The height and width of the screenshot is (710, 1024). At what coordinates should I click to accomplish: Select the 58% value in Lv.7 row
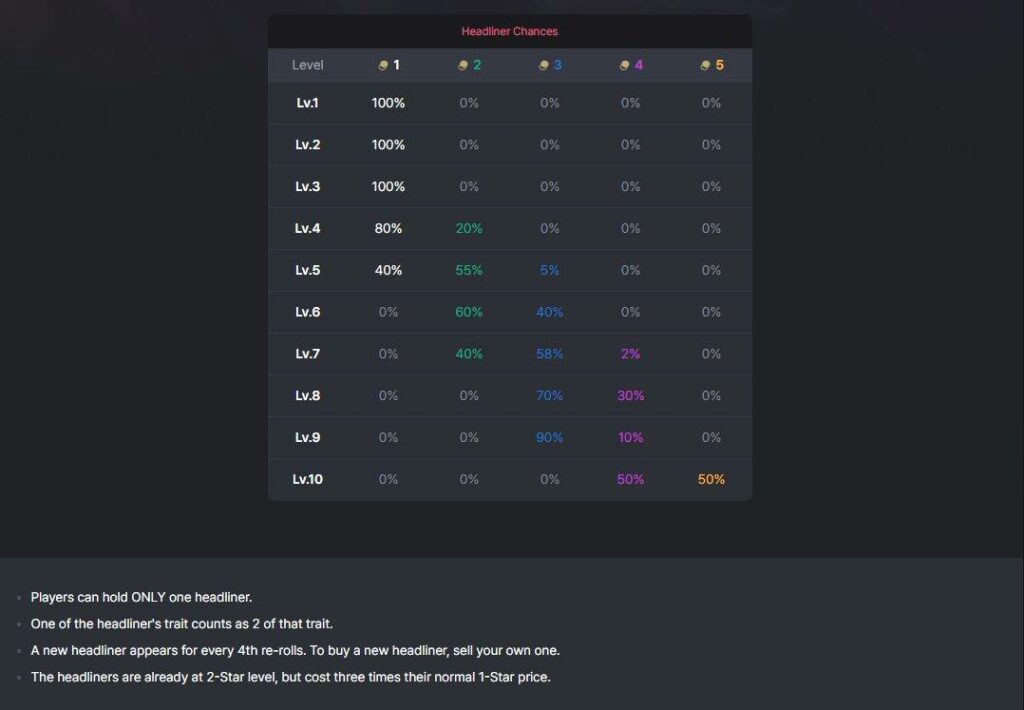tap(550, 354)
